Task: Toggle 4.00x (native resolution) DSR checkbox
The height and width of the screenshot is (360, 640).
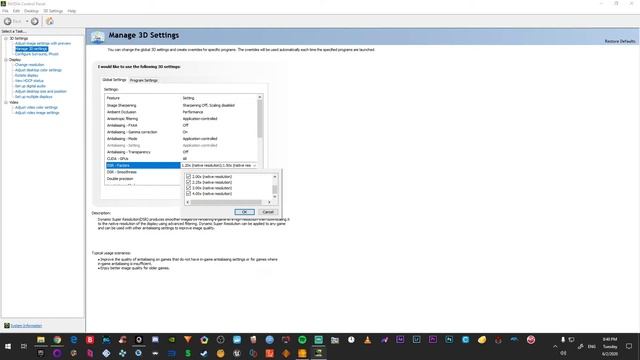Action: (x=188, y=194)
